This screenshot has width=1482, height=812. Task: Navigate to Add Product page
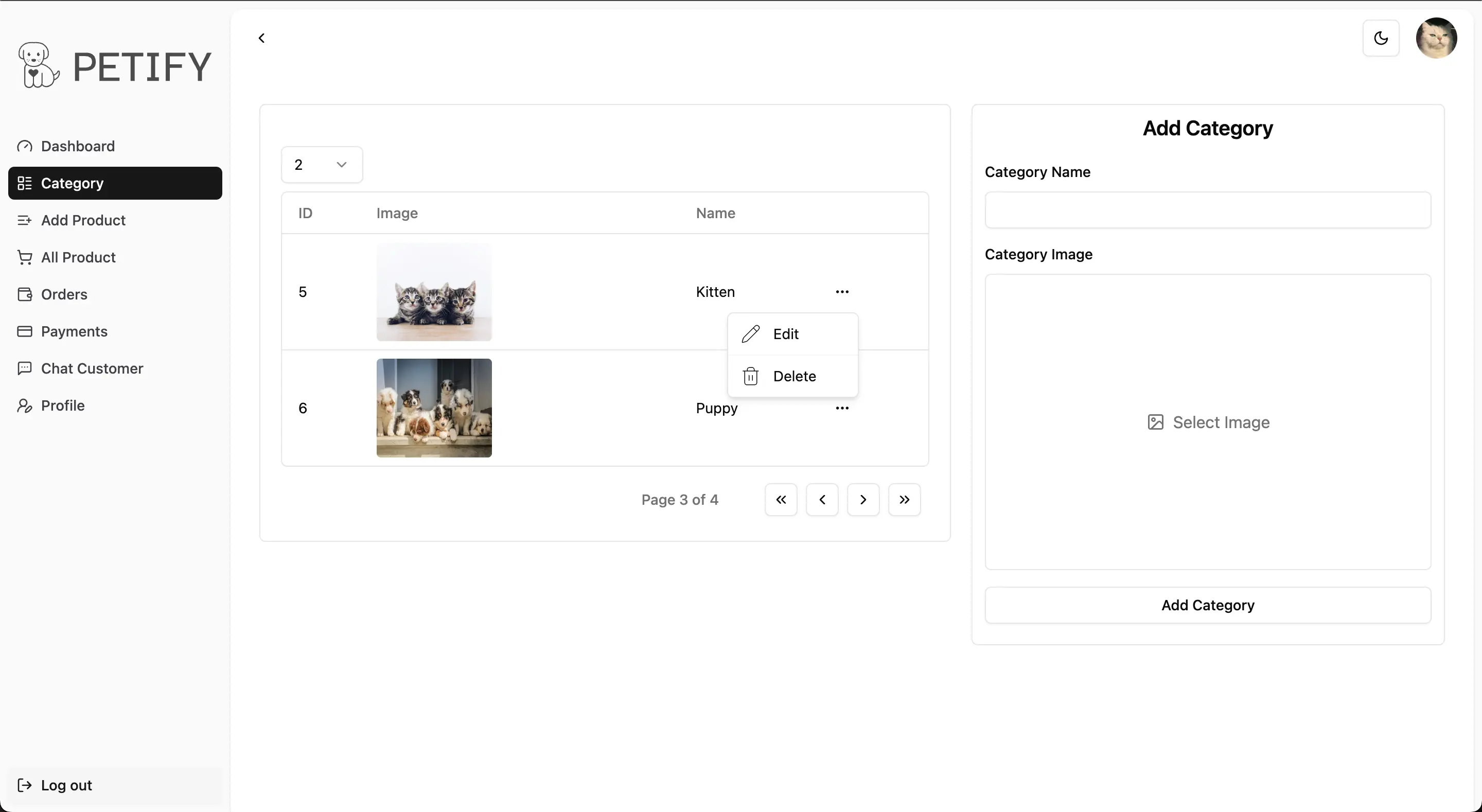[x=83, y=220]
